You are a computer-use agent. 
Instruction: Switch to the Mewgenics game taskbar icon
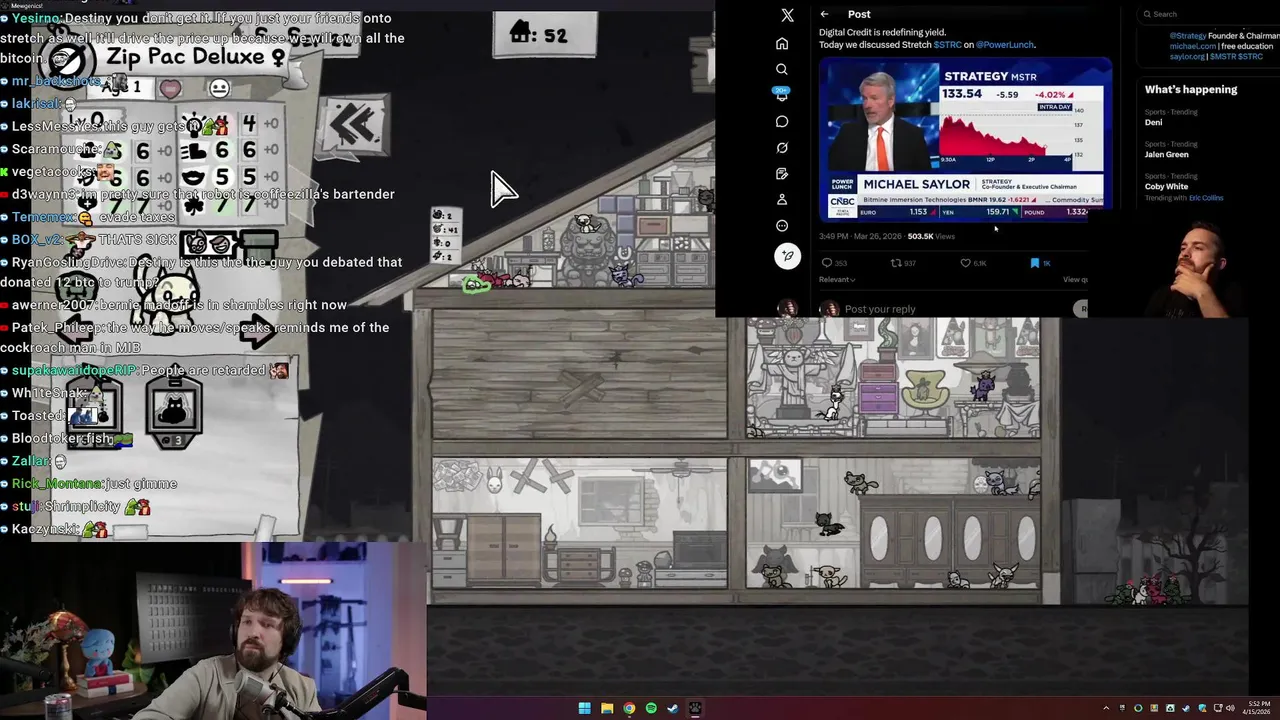pos(695,708)
